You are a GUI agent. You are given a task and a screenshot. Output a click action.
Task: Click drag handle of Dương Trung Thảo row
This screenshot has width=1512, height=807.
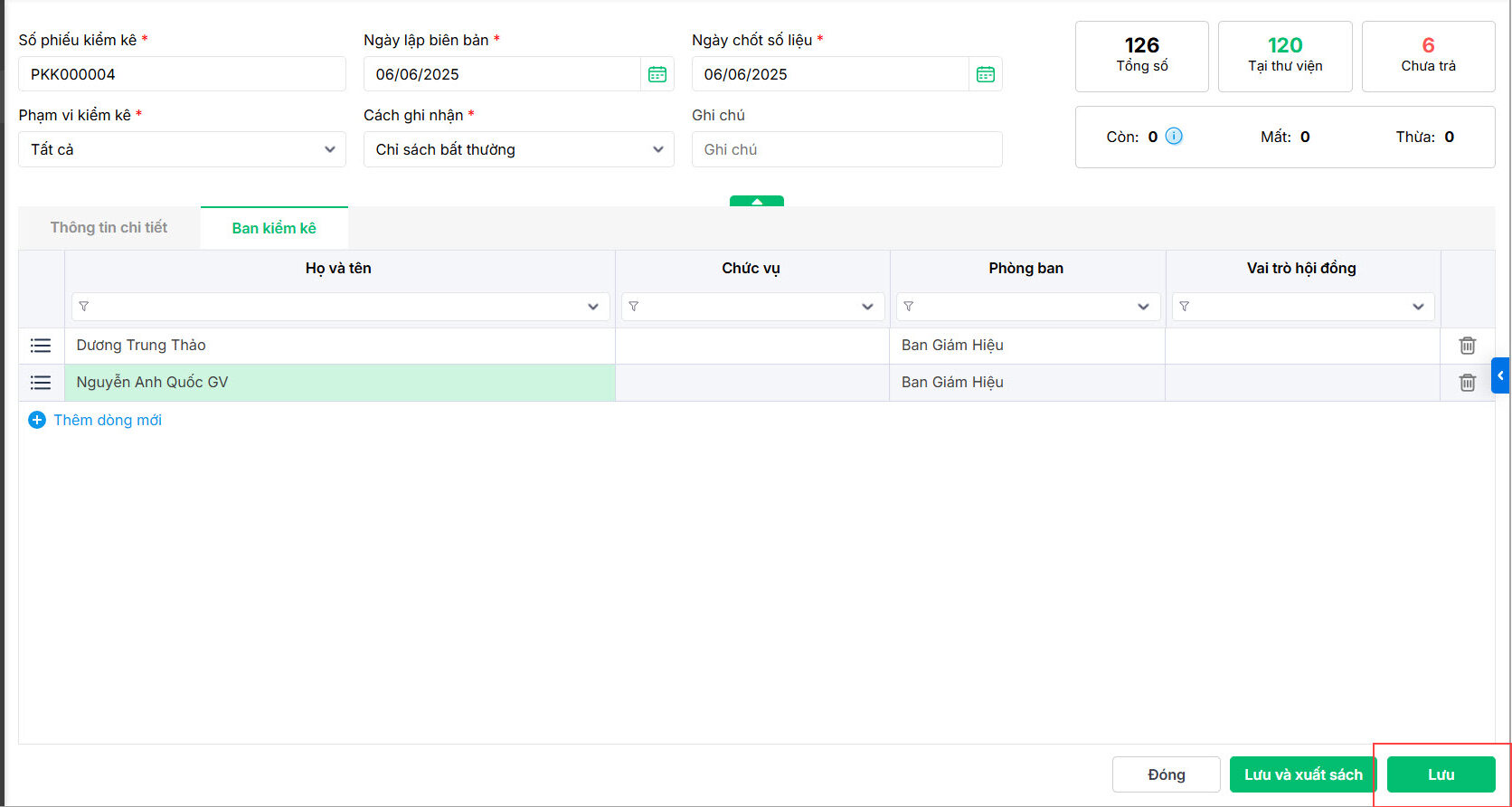click(x=41, y=346)
